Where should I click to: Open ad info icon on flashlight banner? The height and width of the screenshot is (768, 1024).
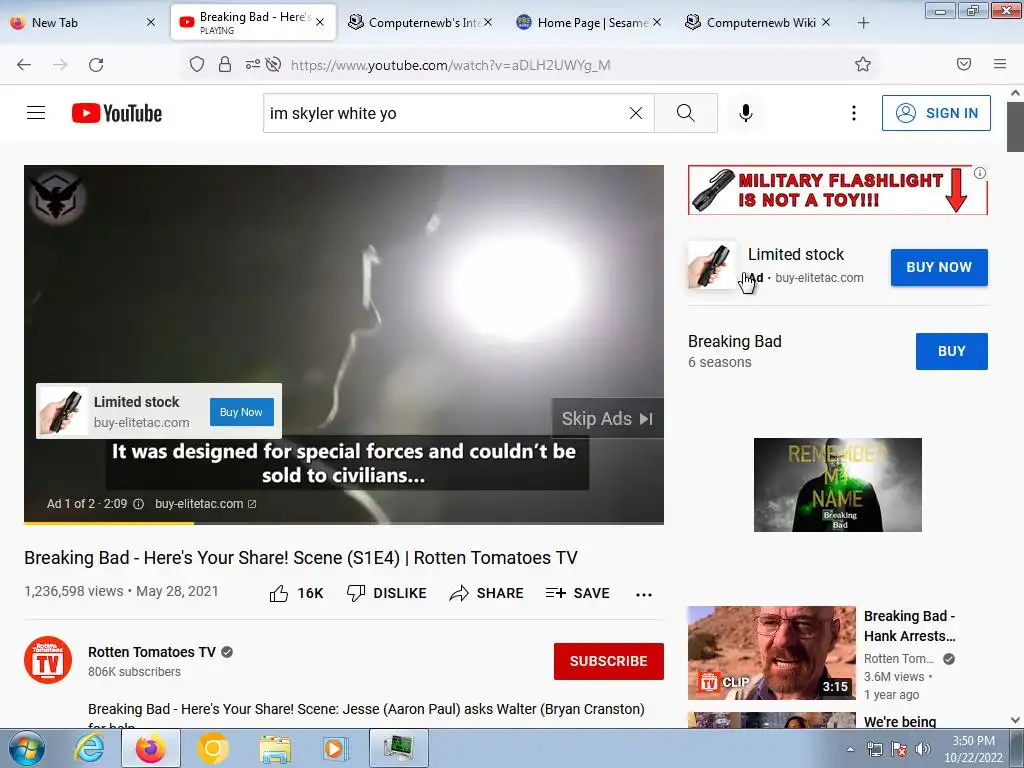[980, 173]
